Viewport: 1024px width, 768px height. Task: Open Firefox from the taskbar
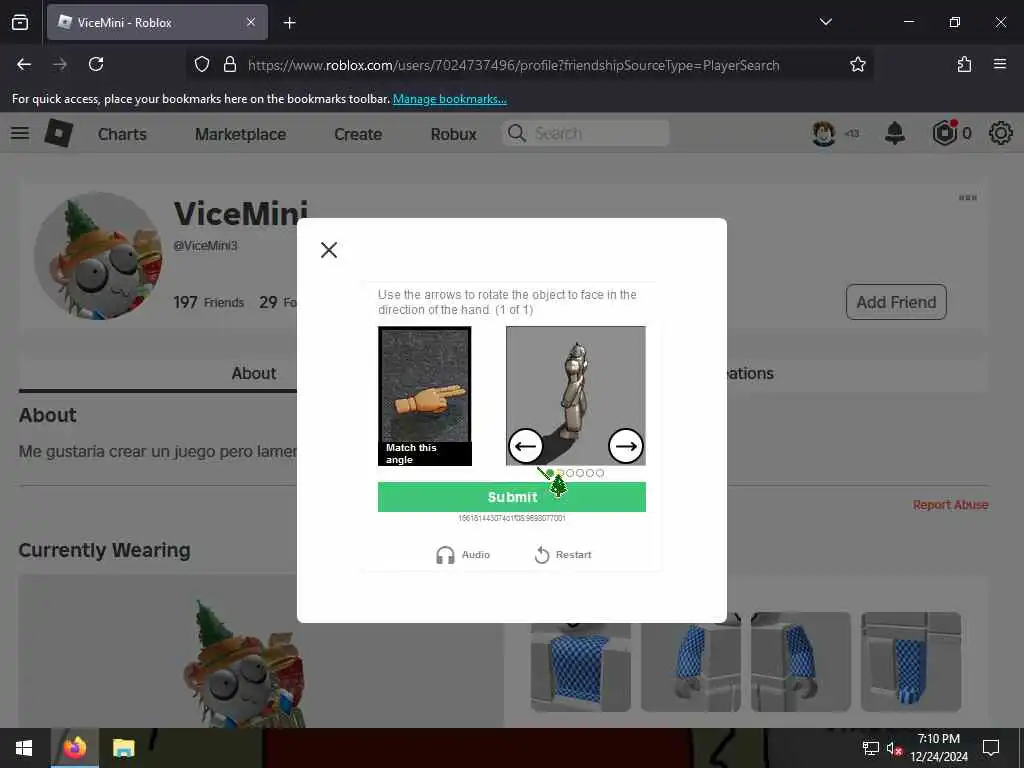(x=74, y=748)
